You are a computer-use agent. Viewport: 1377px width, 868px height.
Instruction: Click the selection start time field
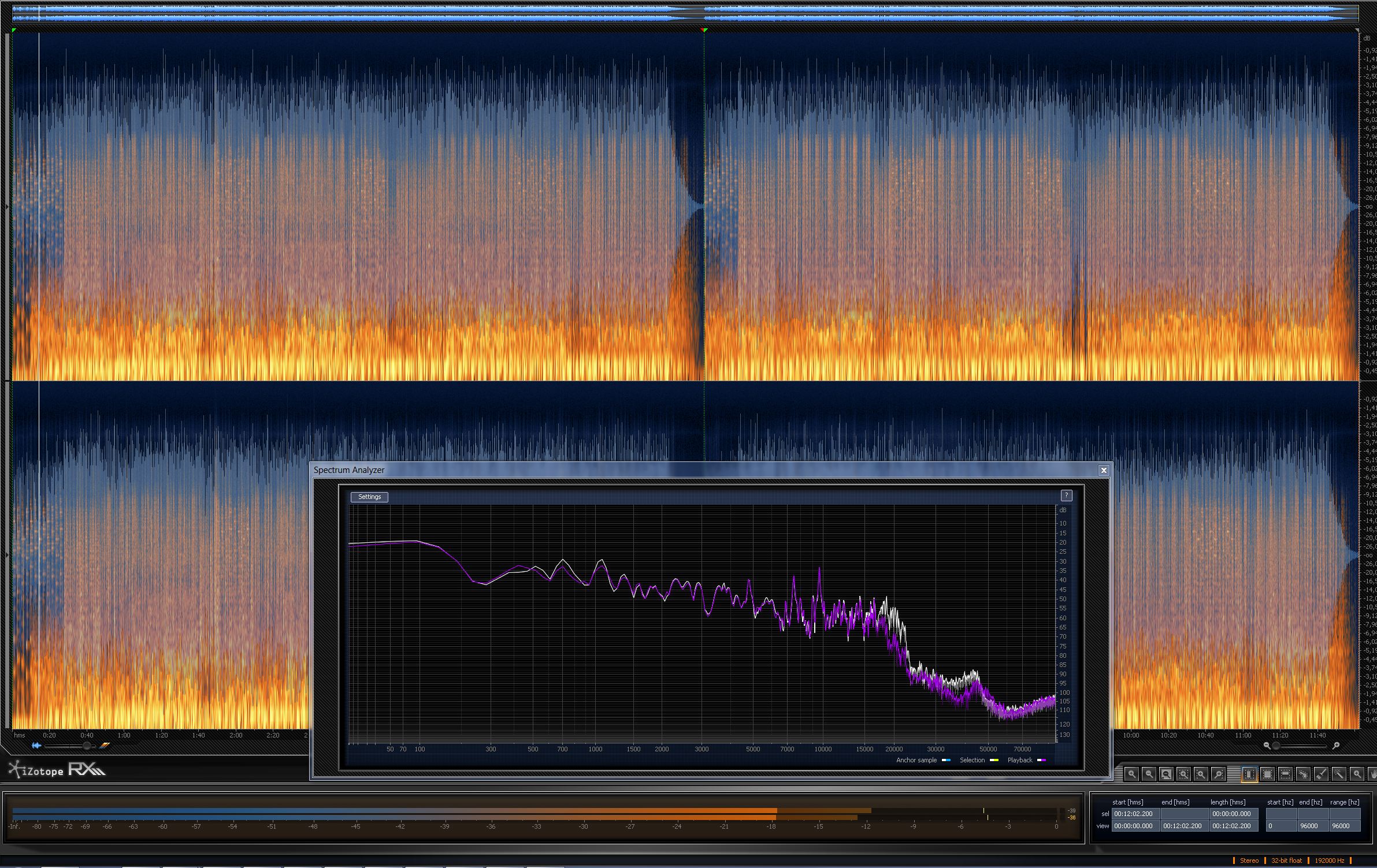click(x=1135, y=814)
